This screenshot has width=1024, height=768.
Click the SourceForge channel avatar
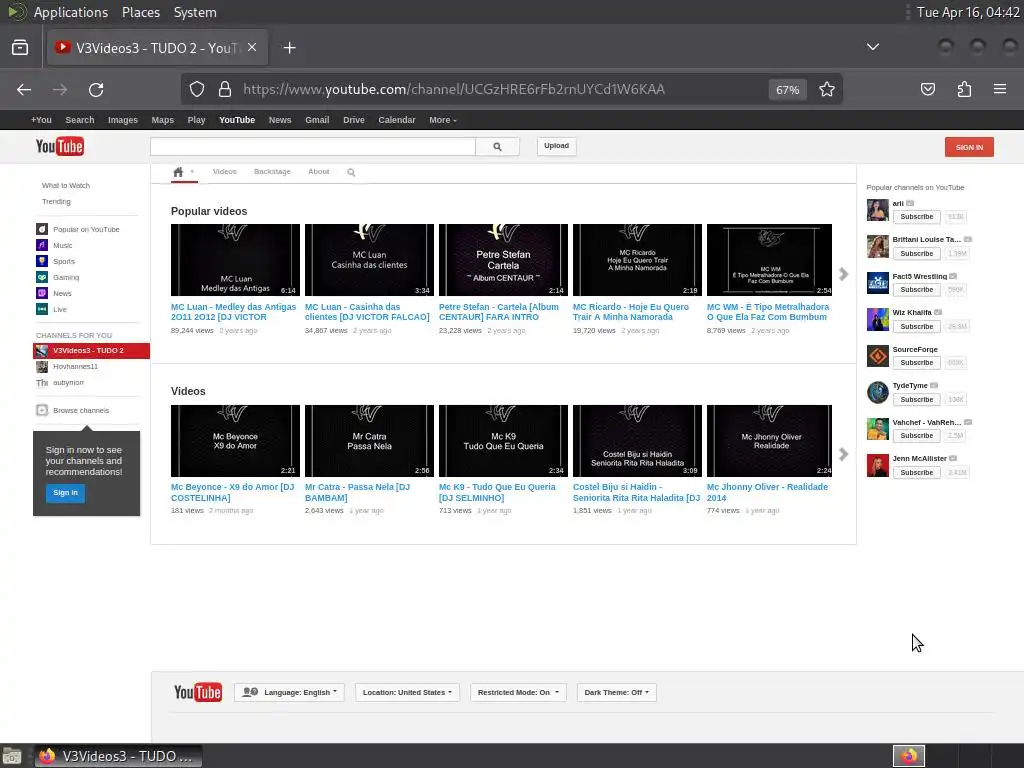(x=878, y=356)
